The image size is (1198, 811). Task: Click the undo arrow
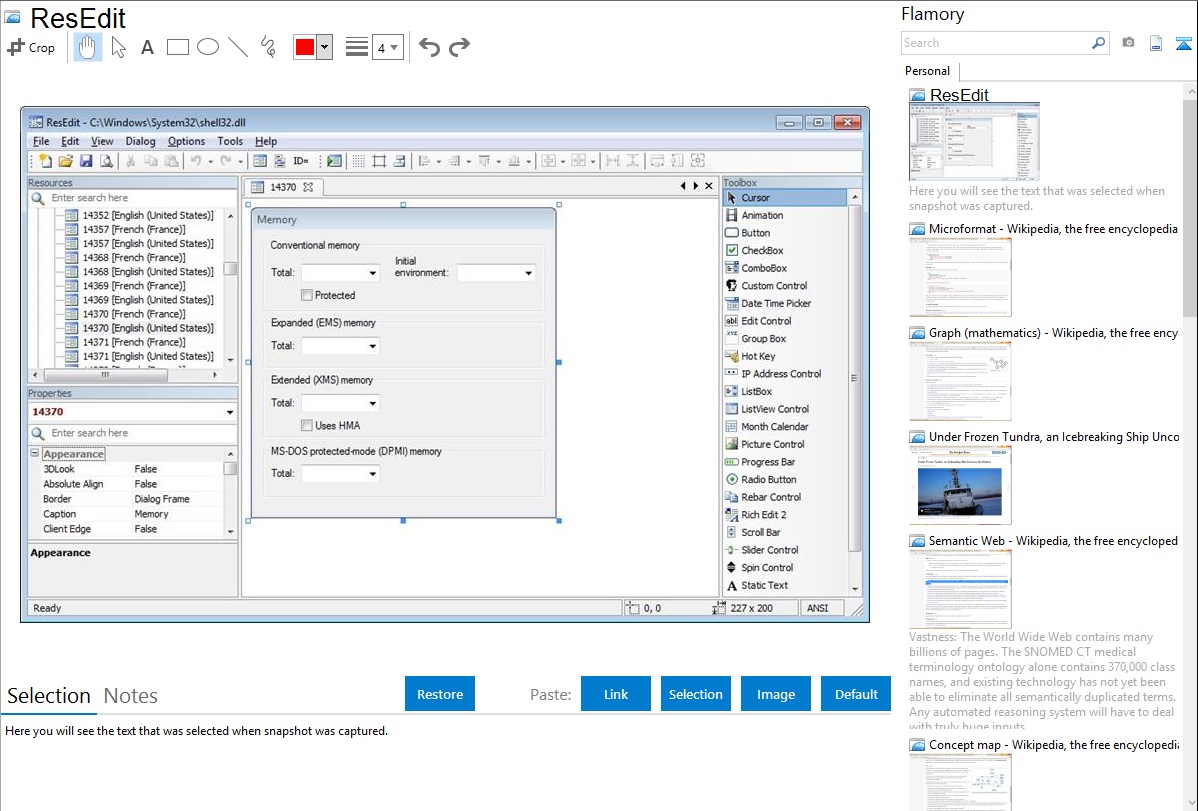point(429,47)
